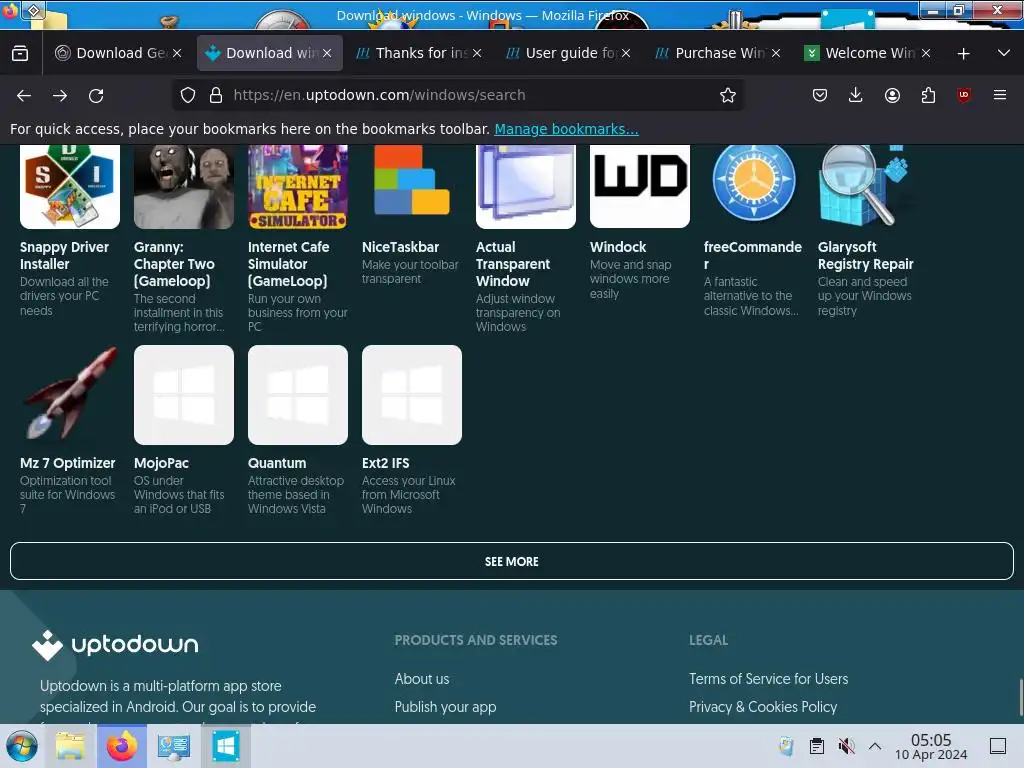Close the User guide tab
1024x768 pixels.
click(x=626, y=54)
